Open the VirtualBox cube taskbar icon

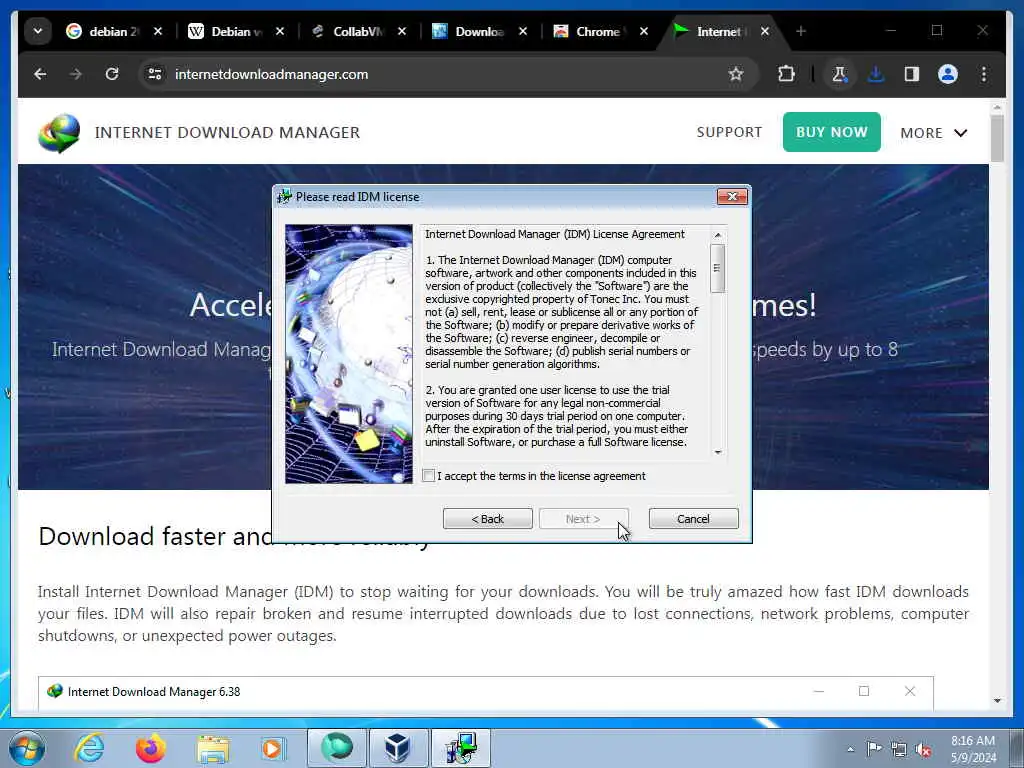(398, 748)
